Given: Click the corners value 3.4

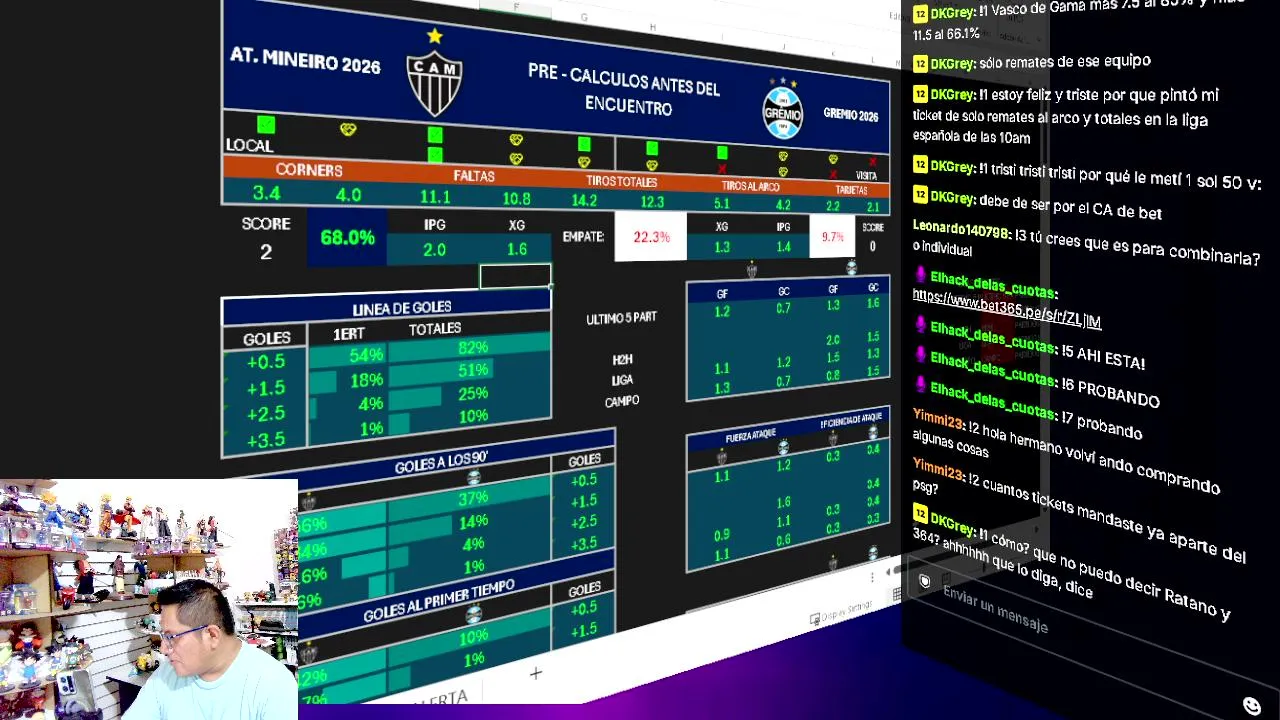Looking at the screenshot, I should point(266,193).
